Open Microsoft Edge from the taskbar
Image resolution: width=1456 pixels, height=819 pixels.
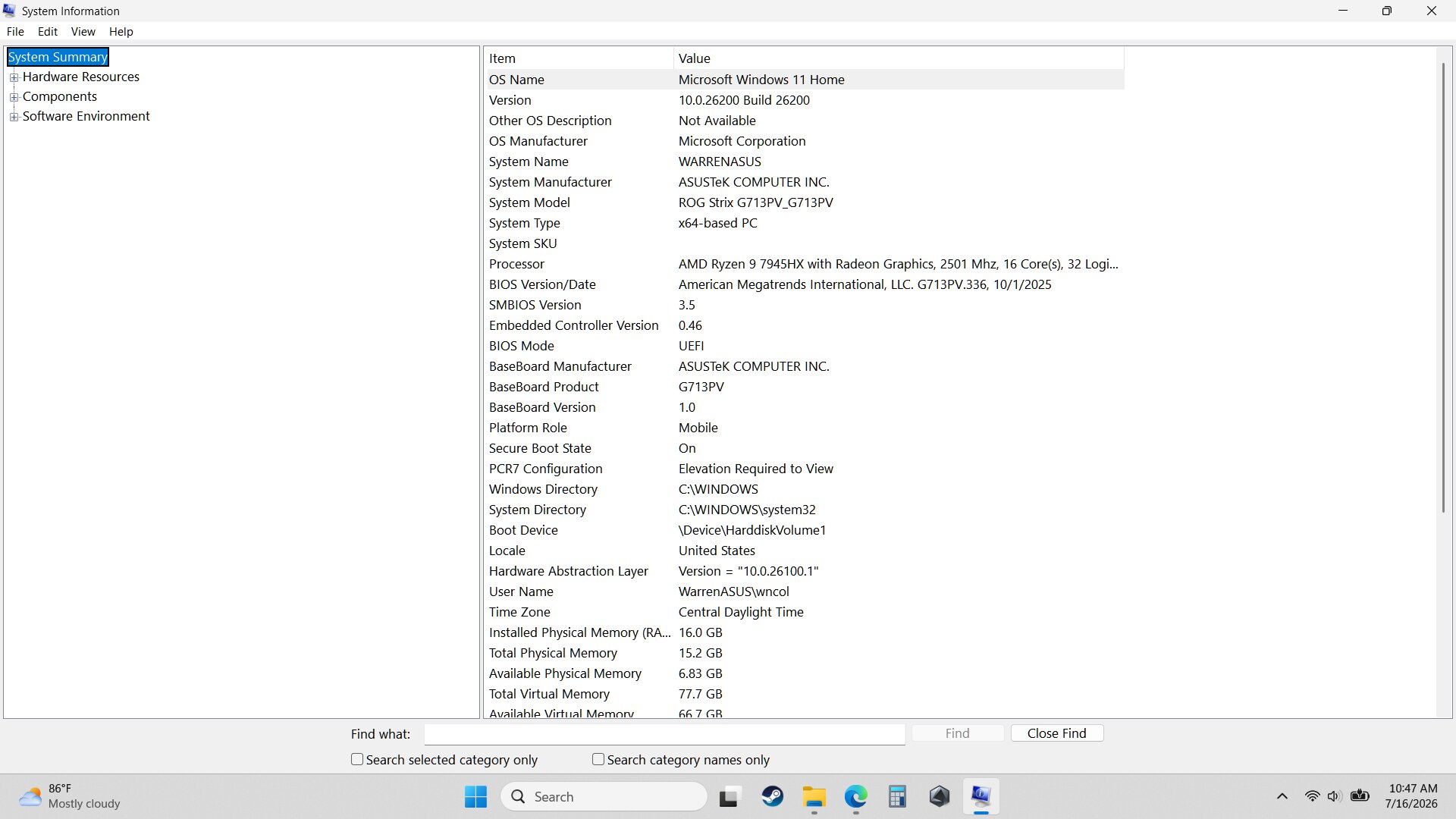tap(856, 797)
